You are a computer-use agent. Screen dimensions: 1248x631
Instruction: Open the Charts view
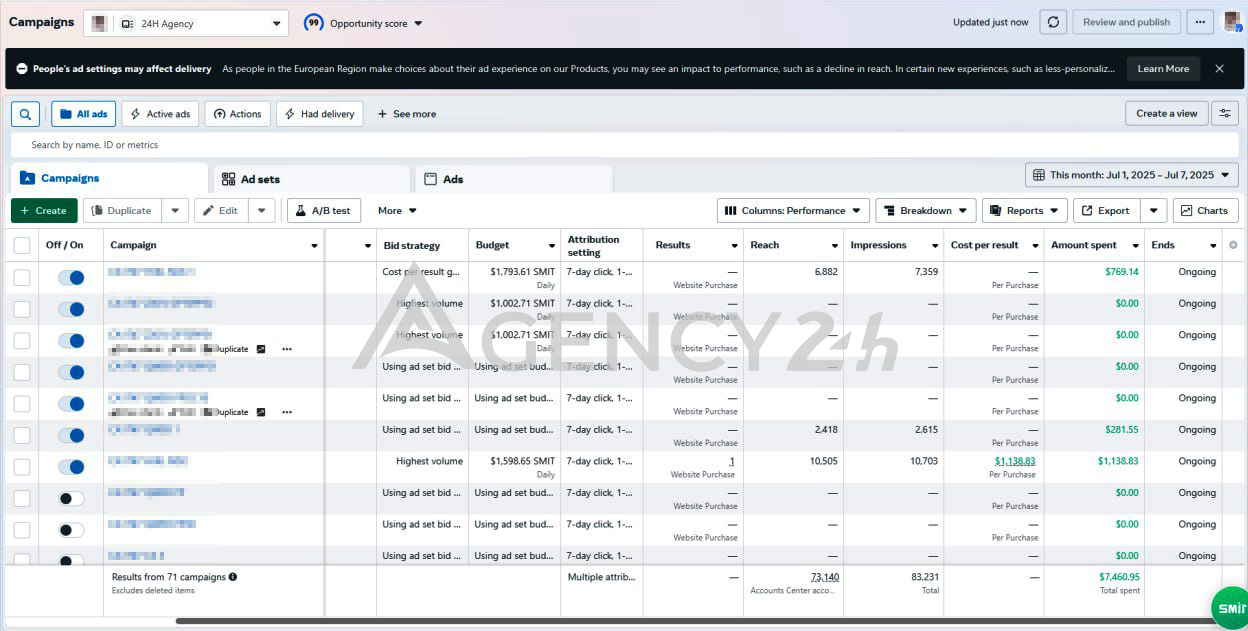click(x=1206, y=211)
